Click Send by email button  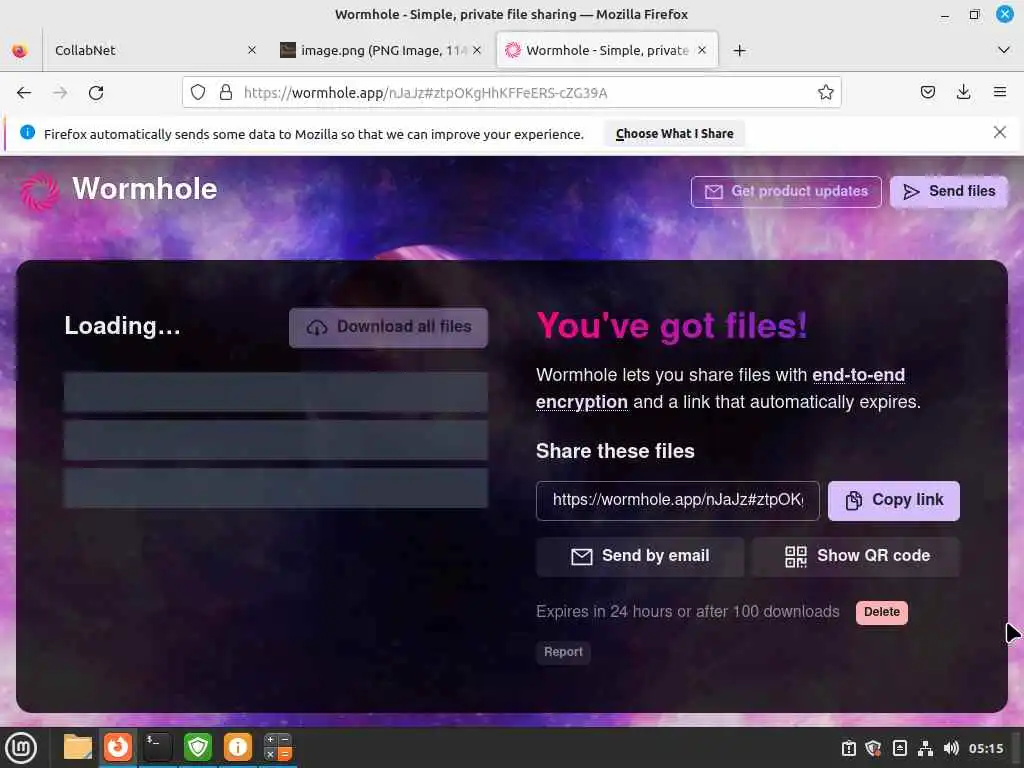[640, 556]
